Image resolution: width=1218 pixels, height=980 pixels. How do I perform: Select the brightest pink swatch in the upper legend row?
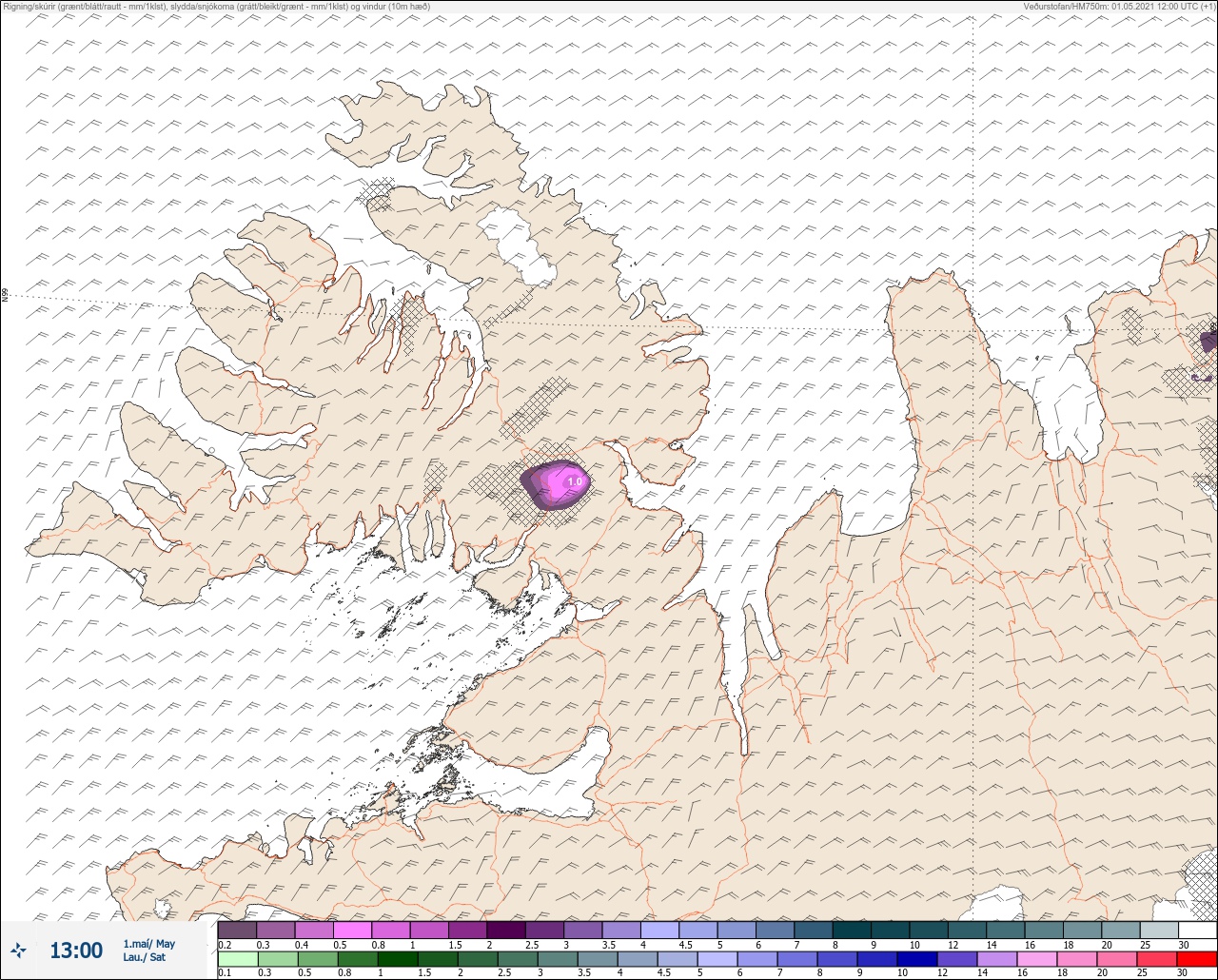[x=352, y=930]
